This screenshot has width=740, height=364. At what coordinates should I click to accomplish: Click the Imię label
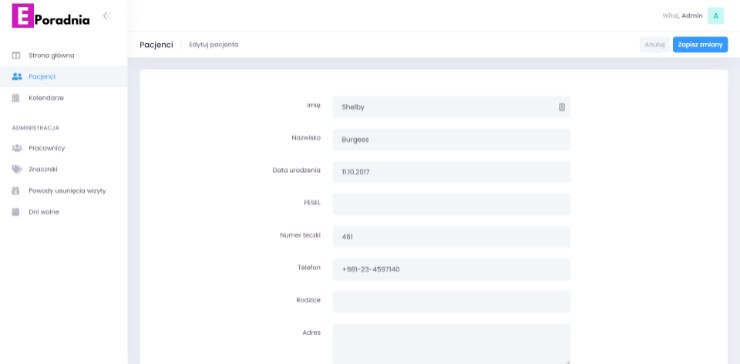coord(313,105)
